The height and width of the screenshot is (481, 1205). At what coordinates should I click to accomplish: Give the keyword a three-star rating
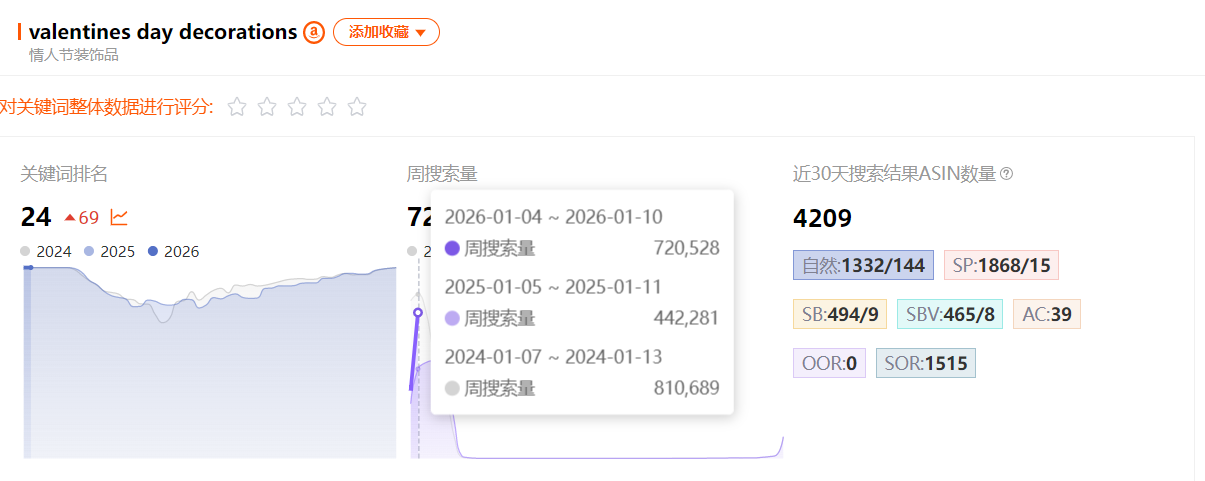[297, 107]
